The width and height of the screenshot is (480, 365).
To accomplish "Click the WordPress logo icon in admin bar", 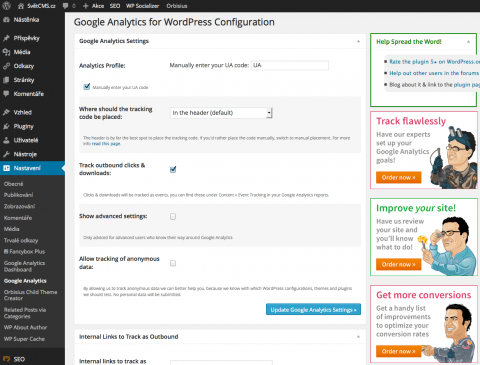I will 7,6.
